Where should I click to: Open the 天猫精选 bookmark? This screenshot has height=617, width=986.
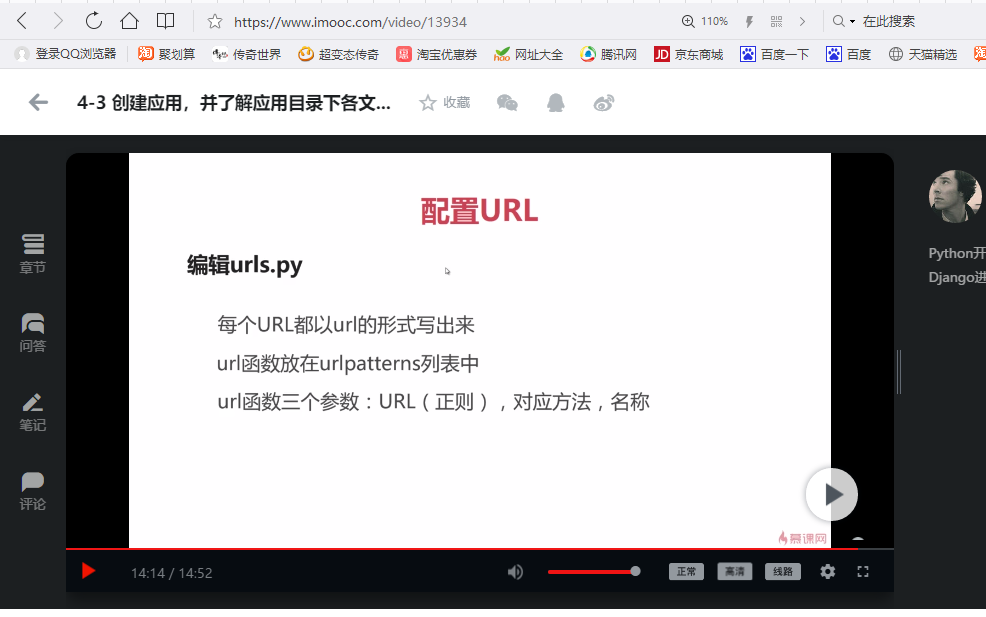922,54
